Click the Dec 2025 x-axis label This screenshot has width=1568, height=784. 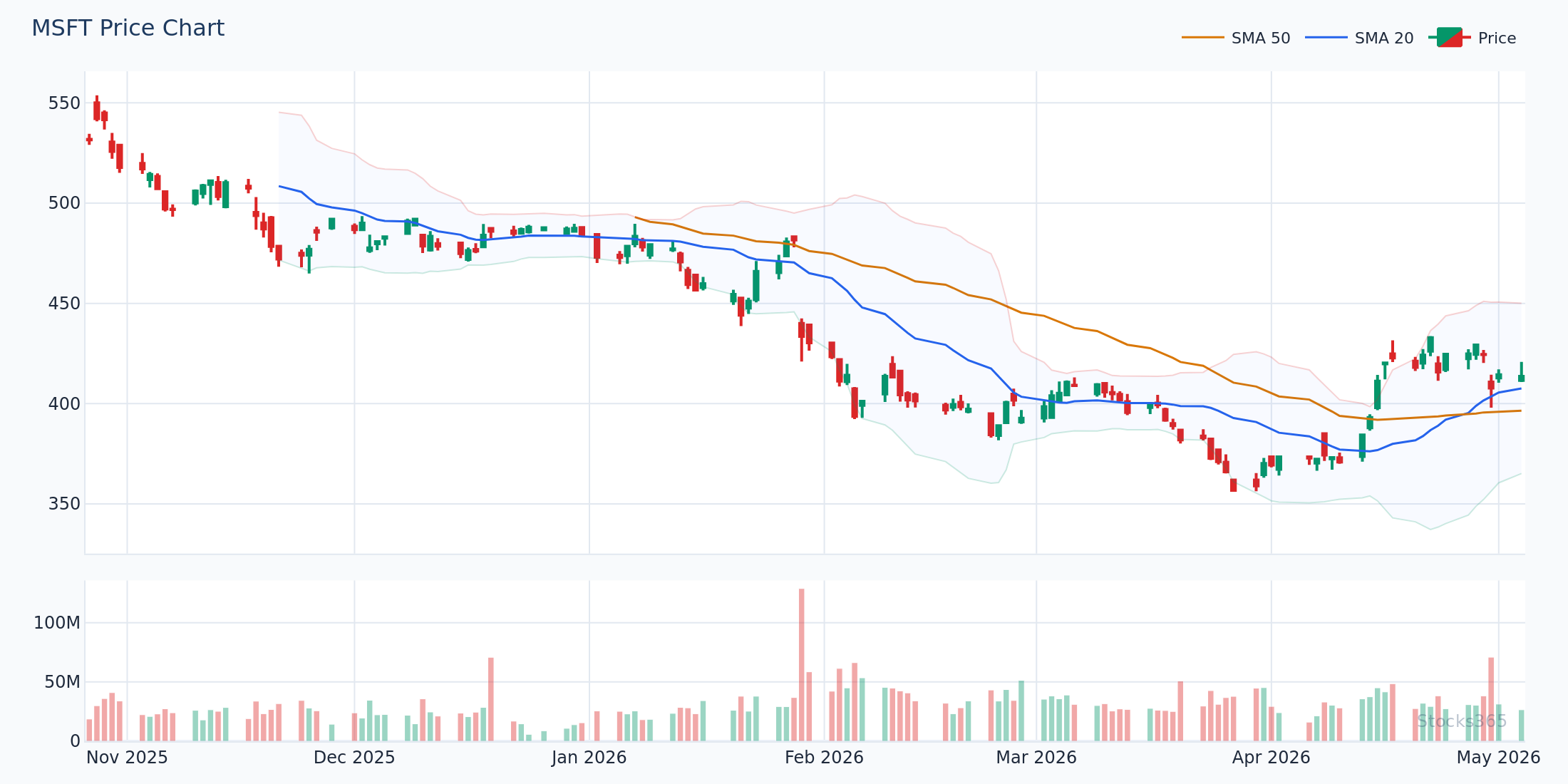click(354, 758)
